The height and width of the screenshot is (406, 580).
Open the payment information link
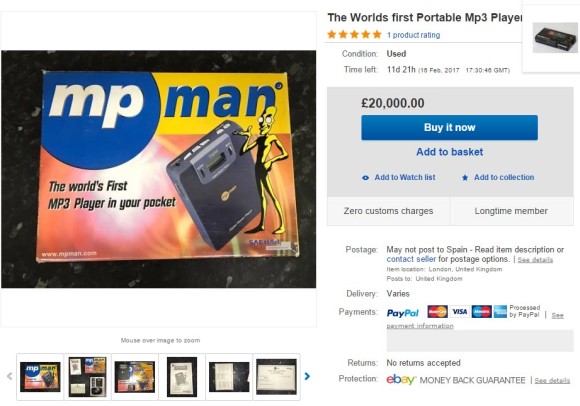pos(420,326)
